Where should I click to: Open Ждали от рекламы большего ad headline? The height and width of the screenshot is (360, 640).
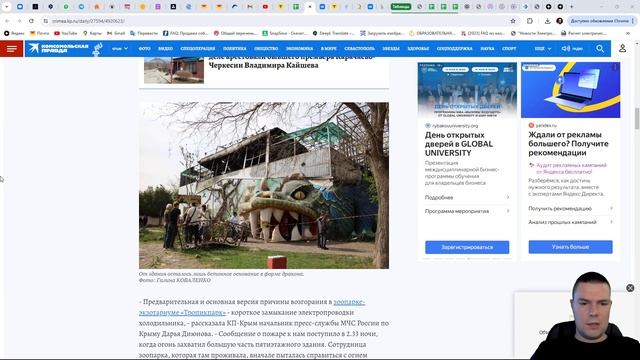click(x=568, y=144)
